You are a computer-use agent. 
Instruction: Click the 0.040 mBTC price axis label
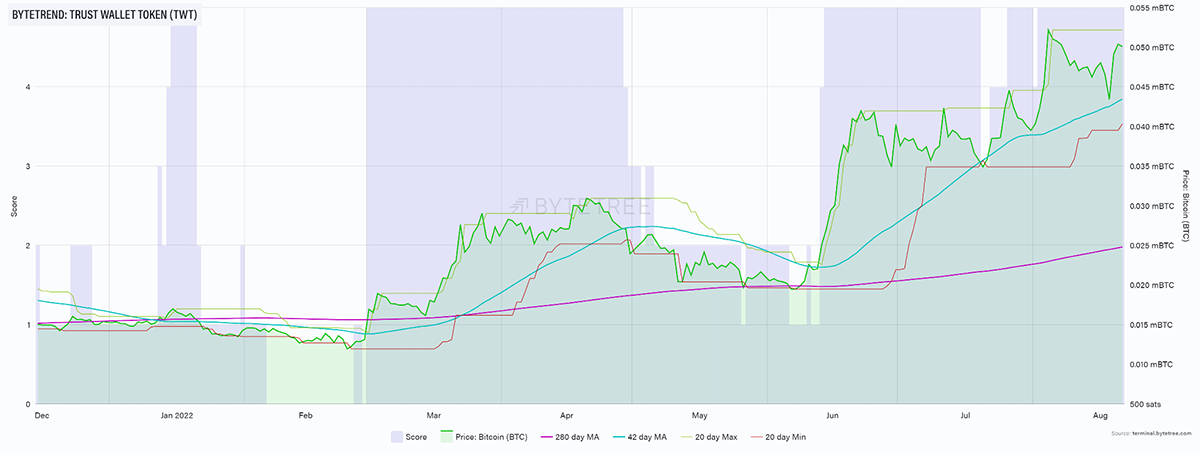point(1150,126)
